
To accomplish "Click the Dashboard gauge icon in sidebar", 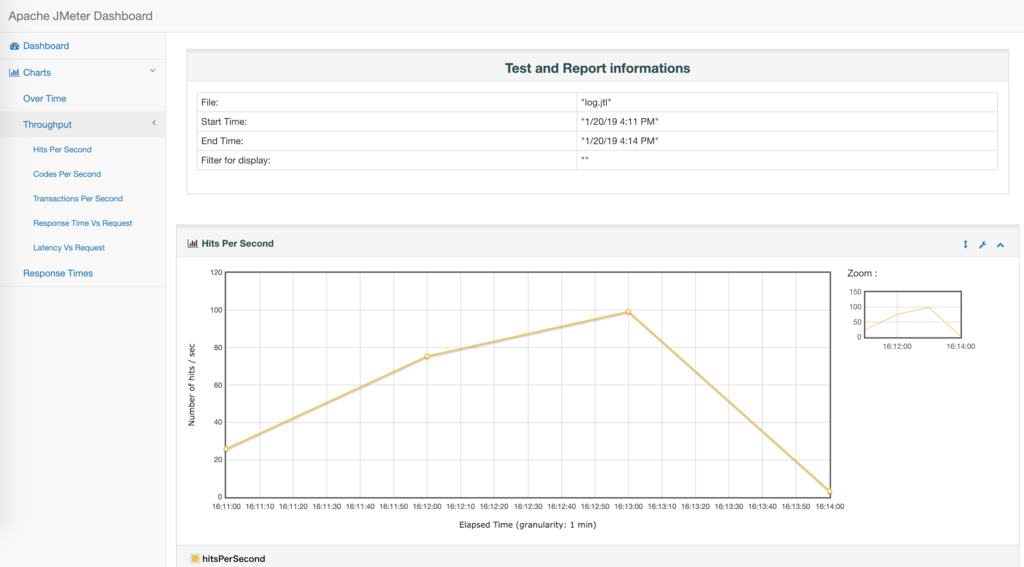I will point(14,46).
